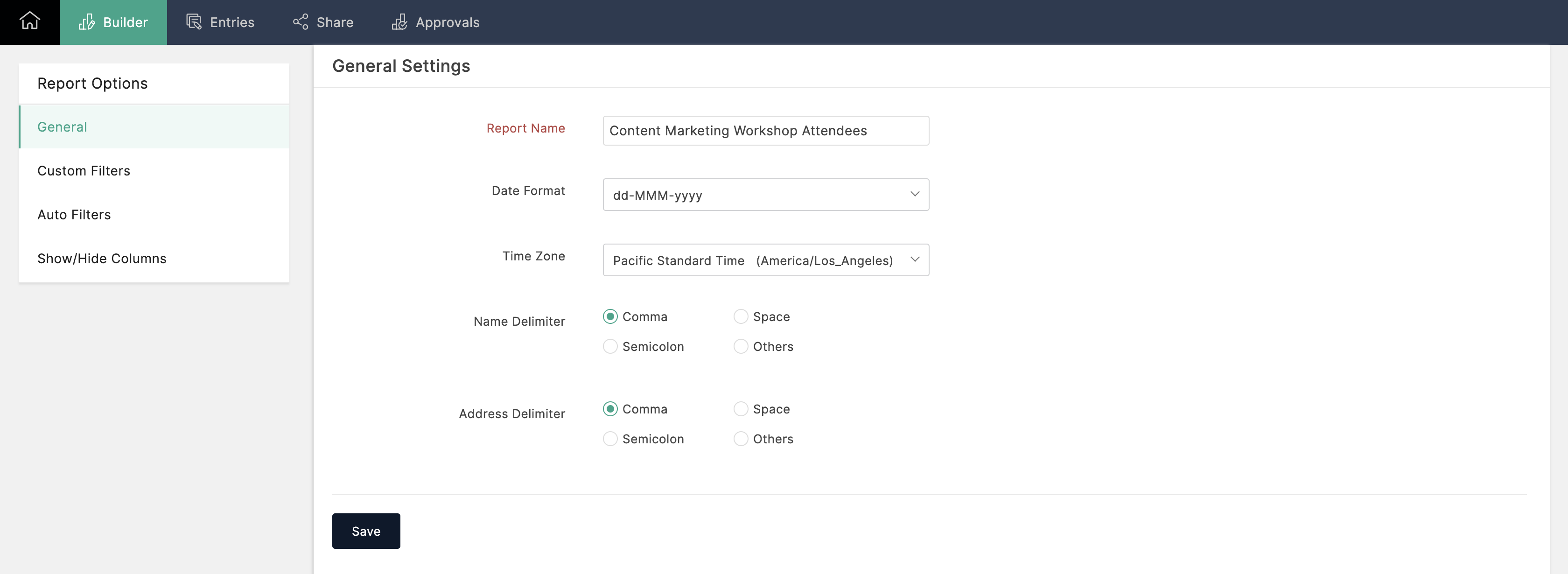Navigate to the Auto Filters section
Viewport: 1568px width, 574px height.
(74, 214)
